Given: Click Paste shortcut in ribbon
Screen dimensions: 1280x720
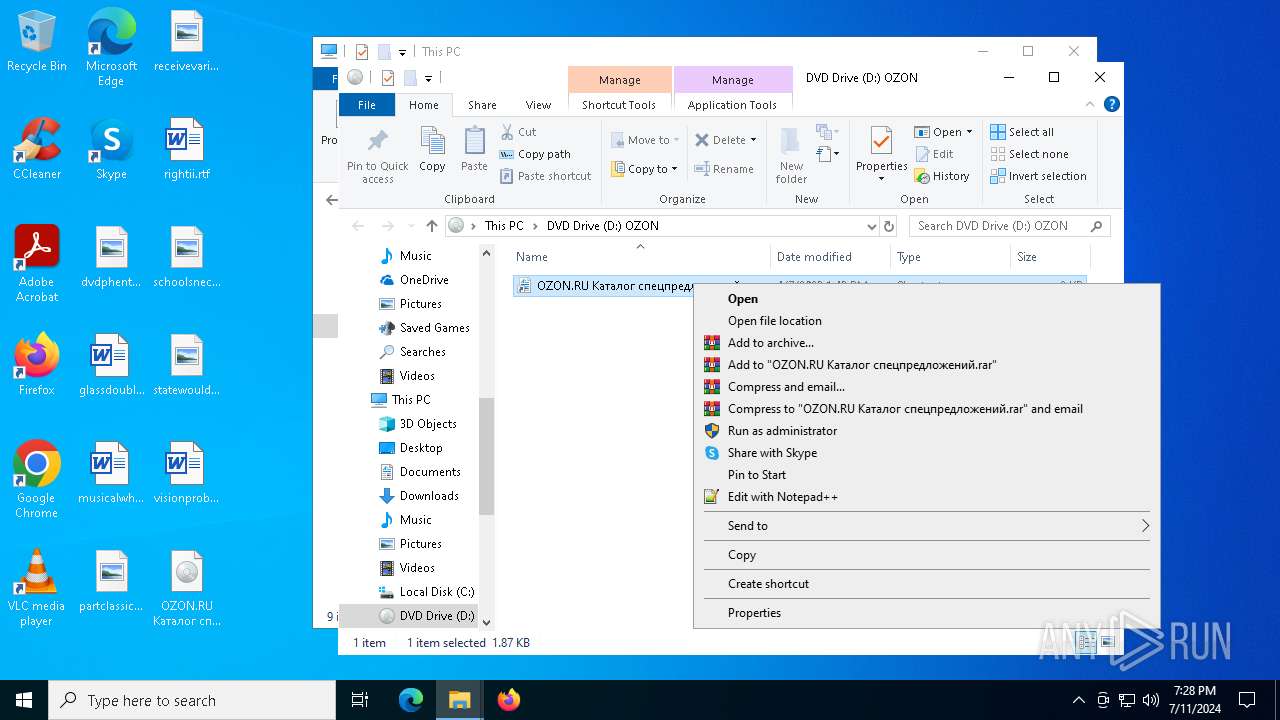Looking at the screenshot, I should point(545,176).
